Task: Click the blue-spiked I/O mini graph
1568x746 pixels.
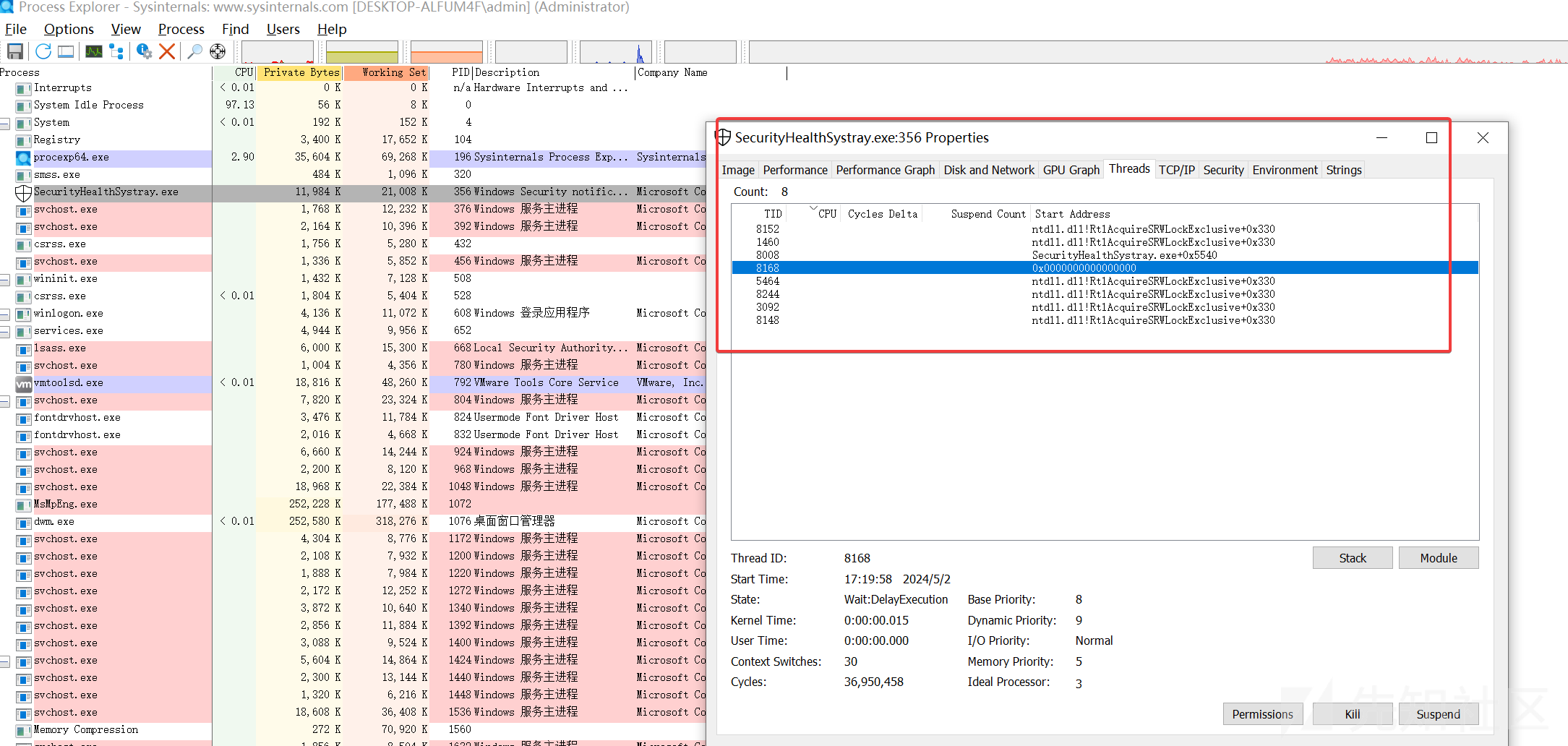Action: click(x=616, y=52)
